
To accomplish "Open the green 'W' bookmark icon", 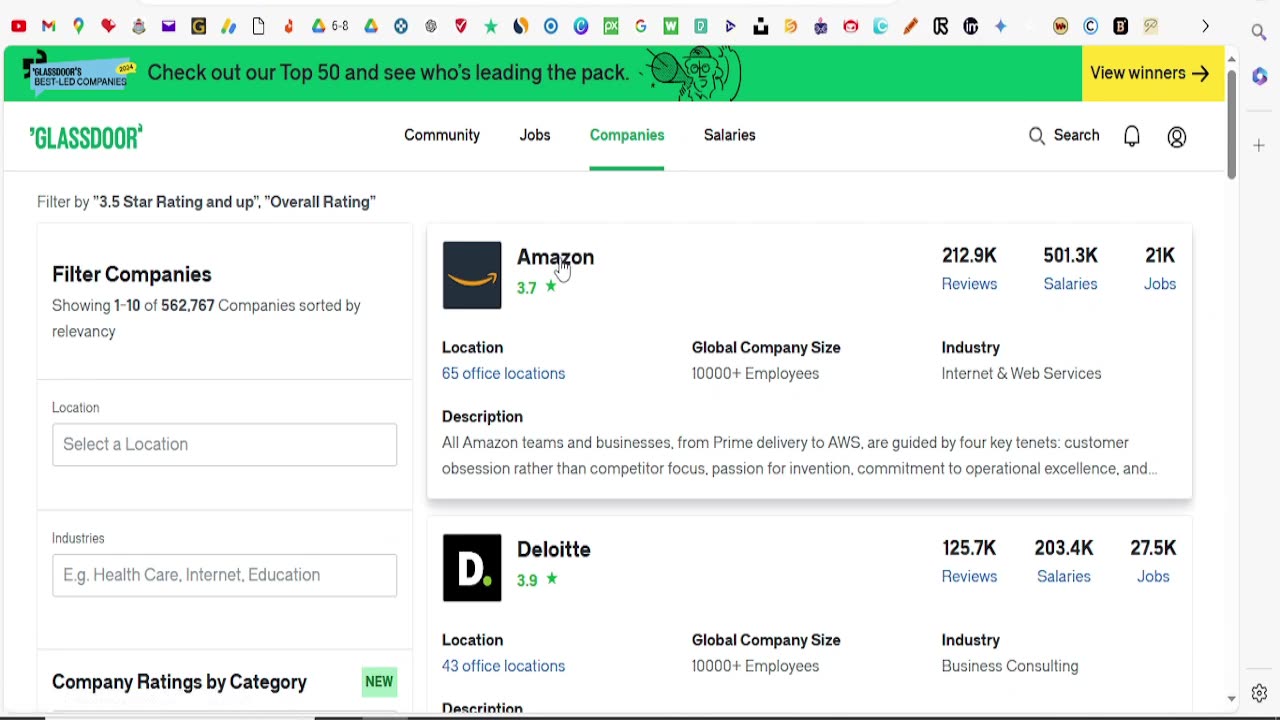I will [671, 27].
